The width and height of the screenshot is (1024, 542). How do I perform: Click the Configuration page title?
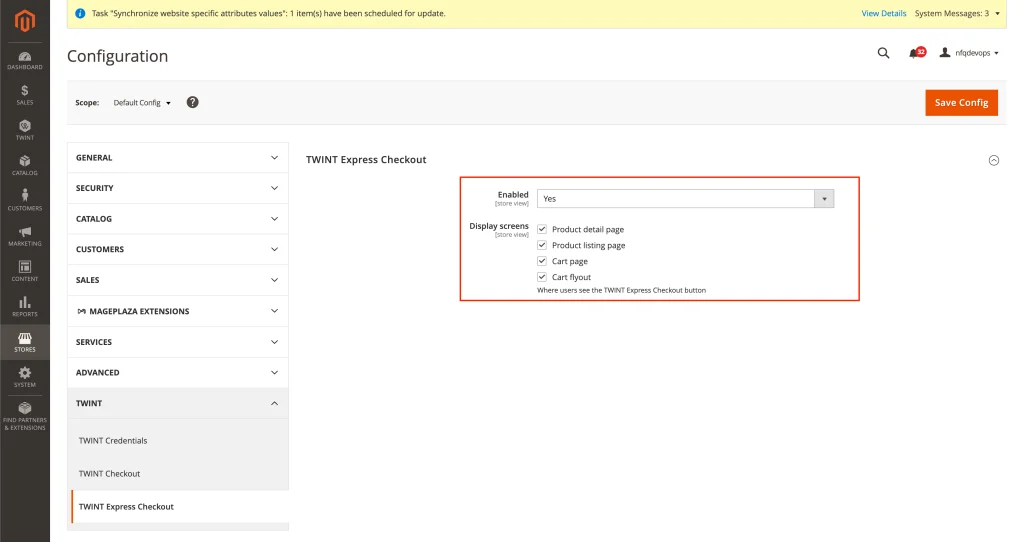pyautogui.click(x=118, y=56)
